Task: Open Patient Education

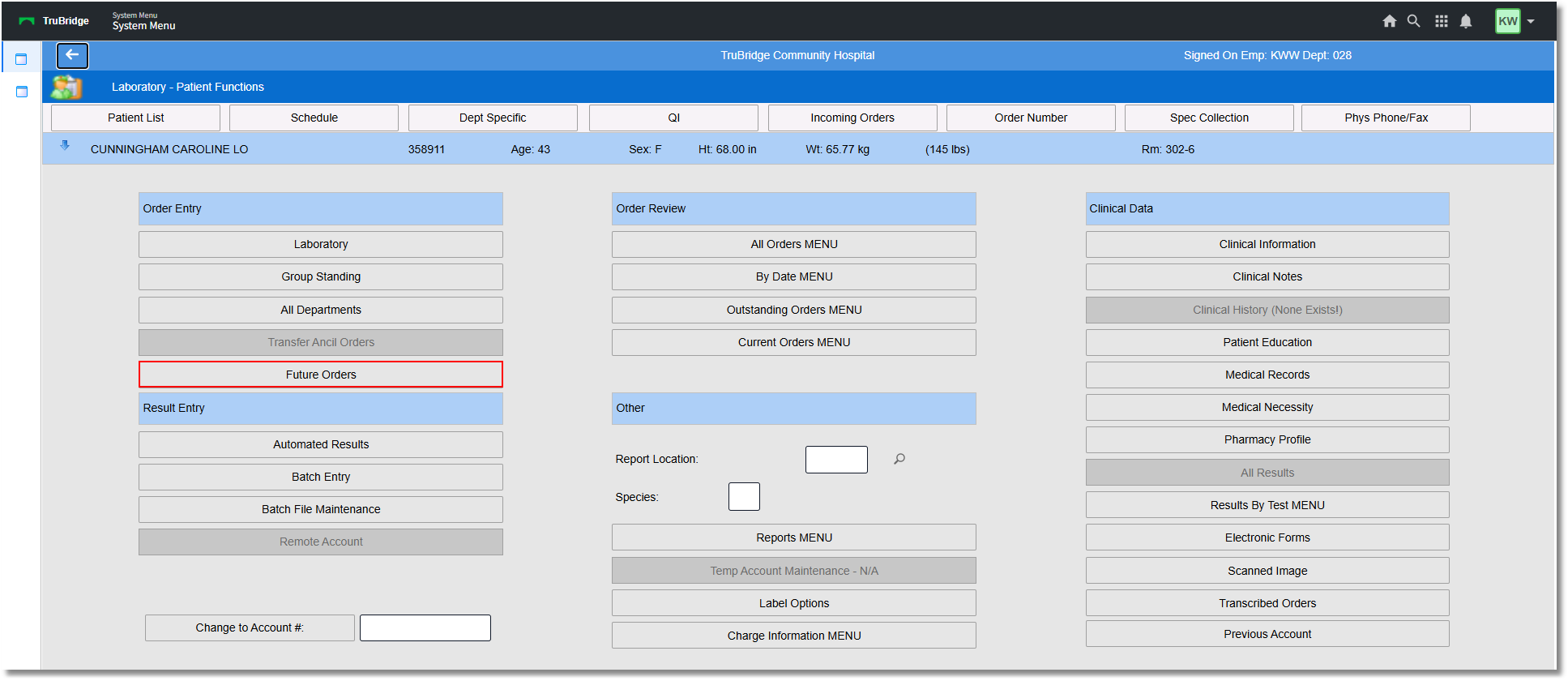Action: [x=1267, y=342]
